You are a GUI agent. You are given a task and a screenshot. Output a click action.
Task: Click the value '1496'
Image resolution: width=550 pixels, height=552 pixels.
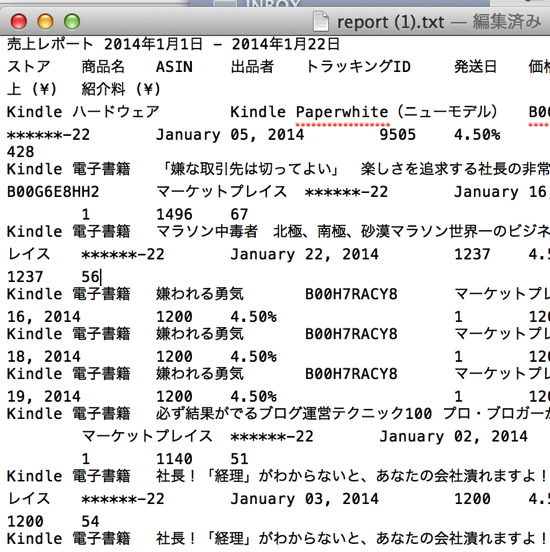click(x=174, y=214)
